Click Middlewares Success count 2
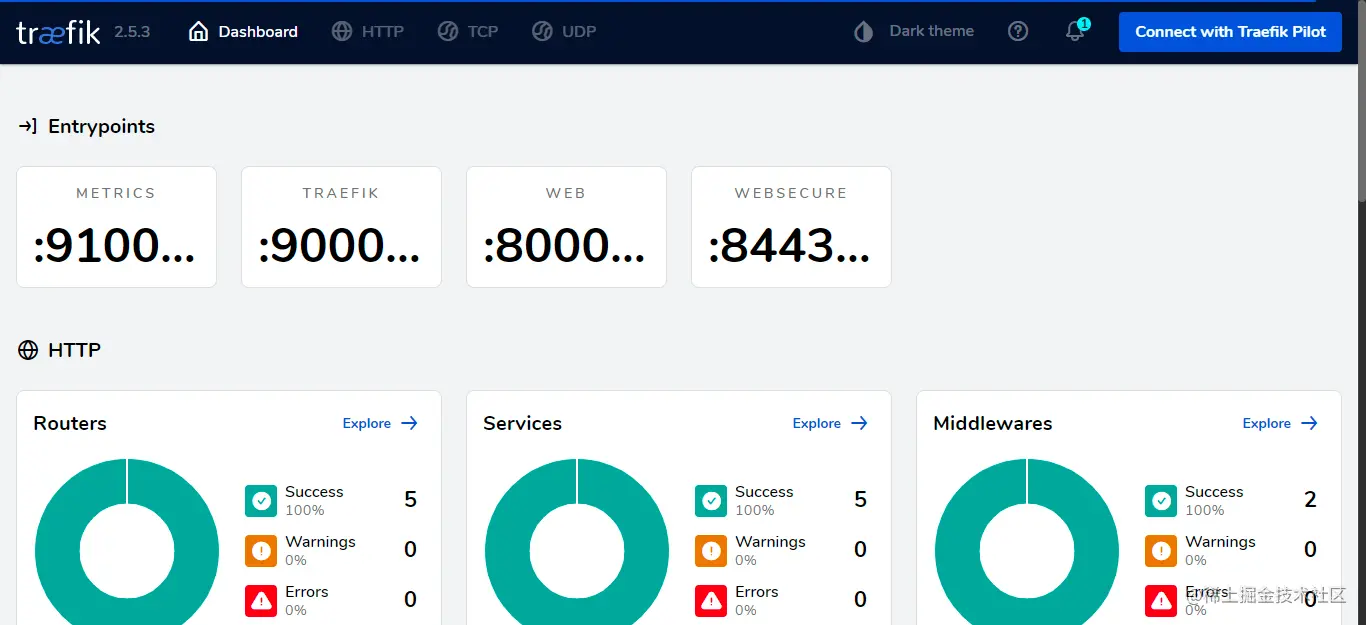 click(1310, 500)
